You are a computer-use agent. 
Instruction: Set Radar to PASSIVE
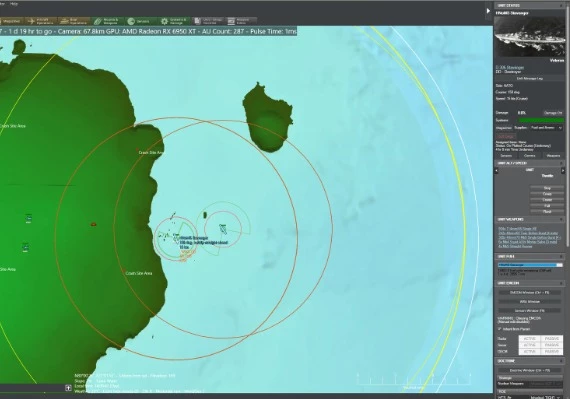[x=551, y=339]
